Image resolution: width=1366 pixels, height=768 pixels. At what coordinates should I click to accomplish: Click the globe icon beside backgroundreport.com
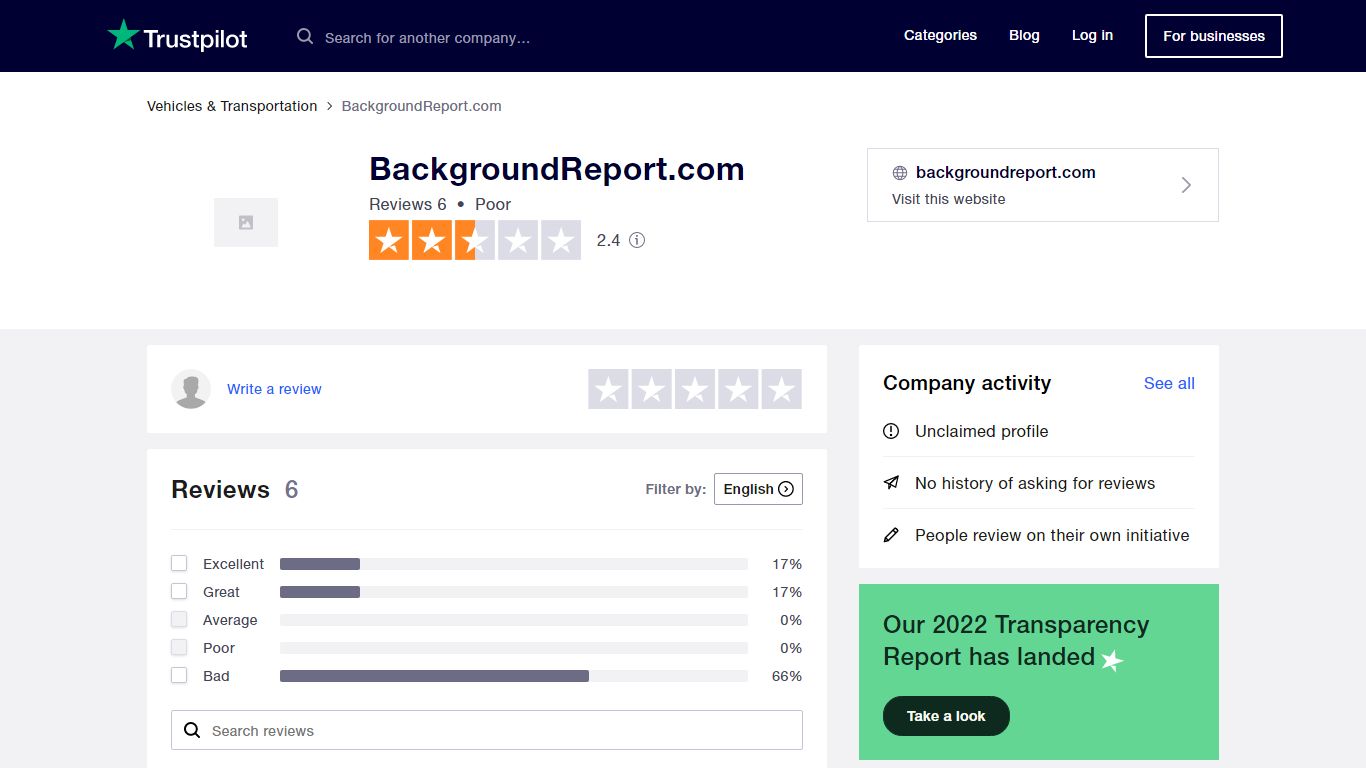point(900,173)
